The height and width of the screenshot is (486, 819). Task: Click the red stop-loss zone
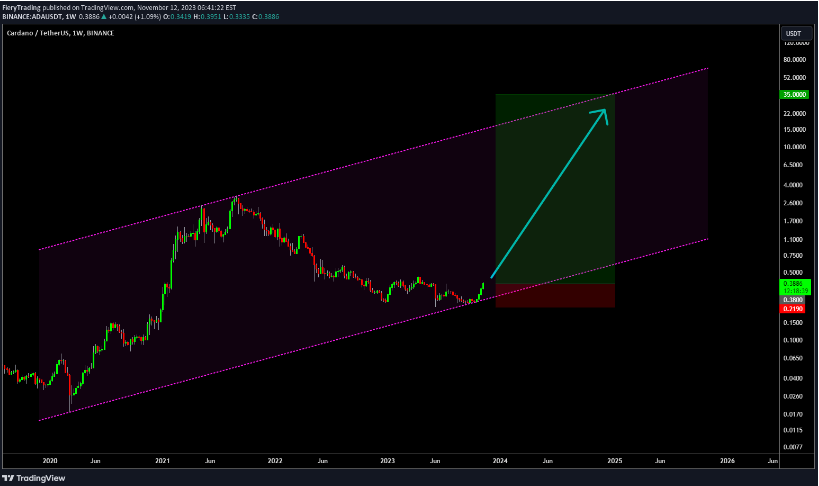tap(555, 295)
